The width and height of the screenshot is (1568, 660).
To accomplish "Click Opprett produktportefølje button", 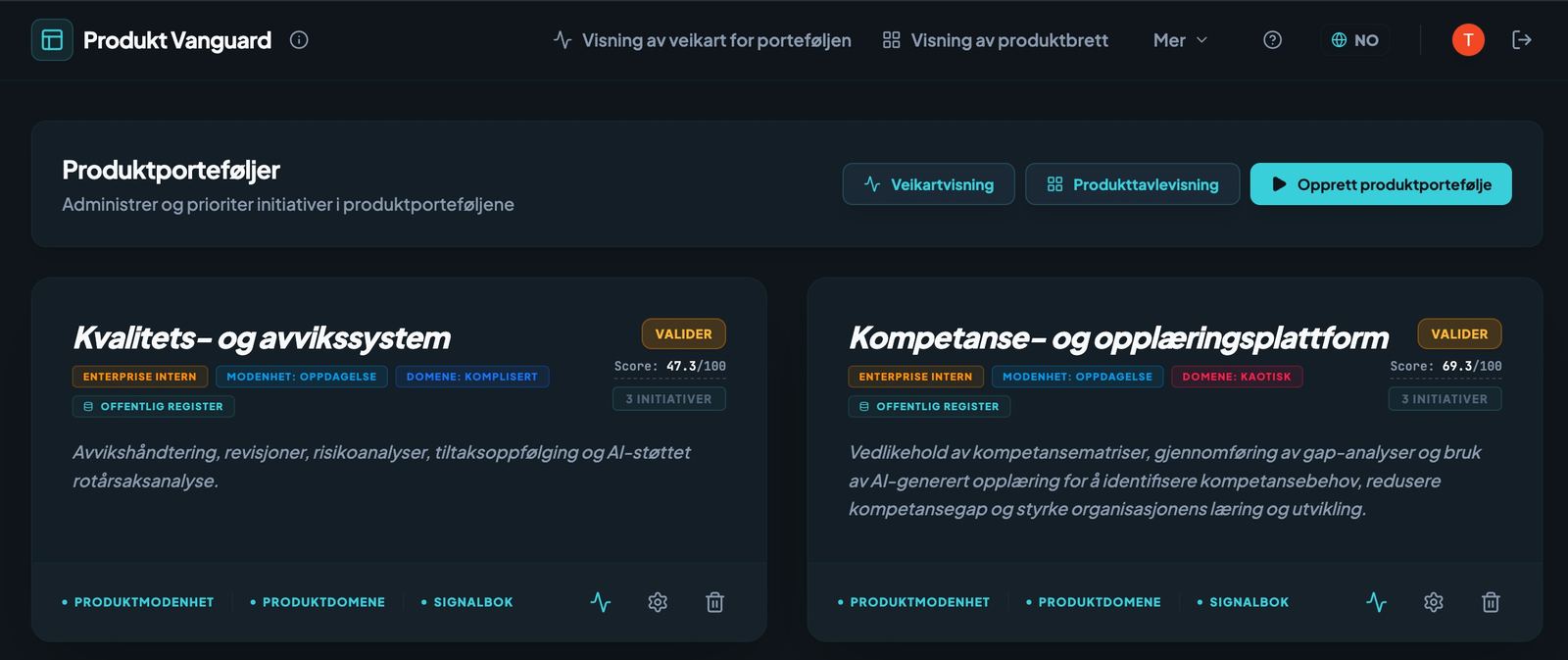I will (x=1381, y=184).
